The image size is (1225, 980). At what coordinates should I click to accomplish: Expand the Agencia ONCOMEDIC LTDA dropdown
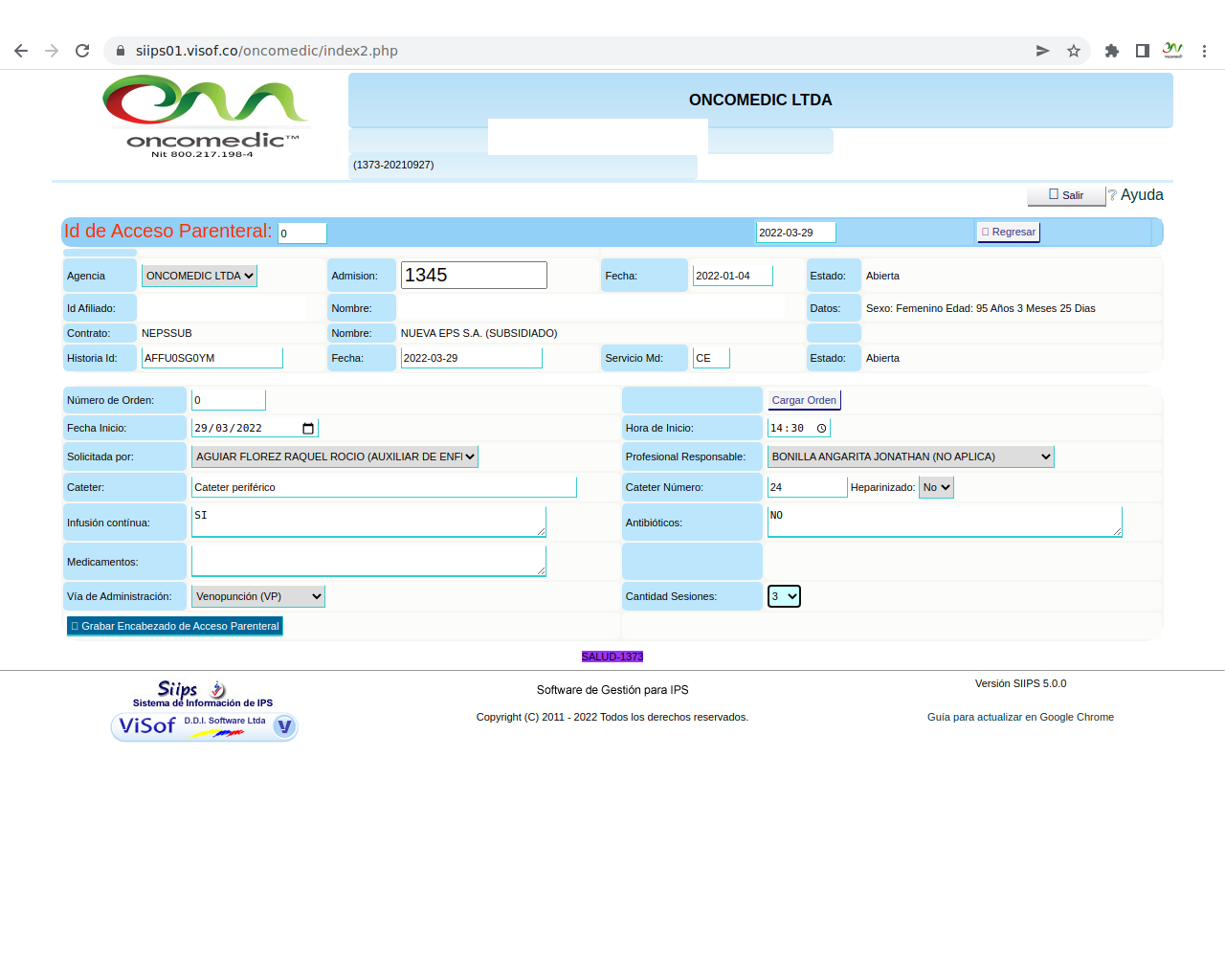199,276
